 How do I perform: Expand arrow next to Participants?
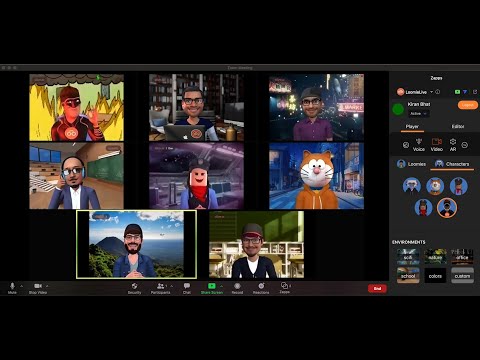point(172,286)
